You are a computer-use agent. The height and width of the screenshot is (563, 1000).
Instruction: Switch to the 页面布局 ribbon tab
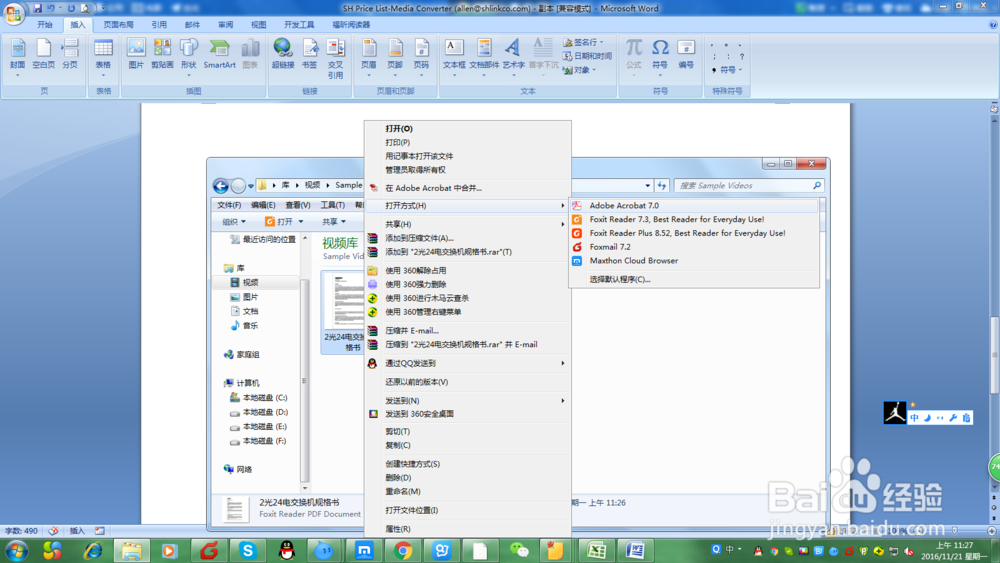[x=119, y=25]
